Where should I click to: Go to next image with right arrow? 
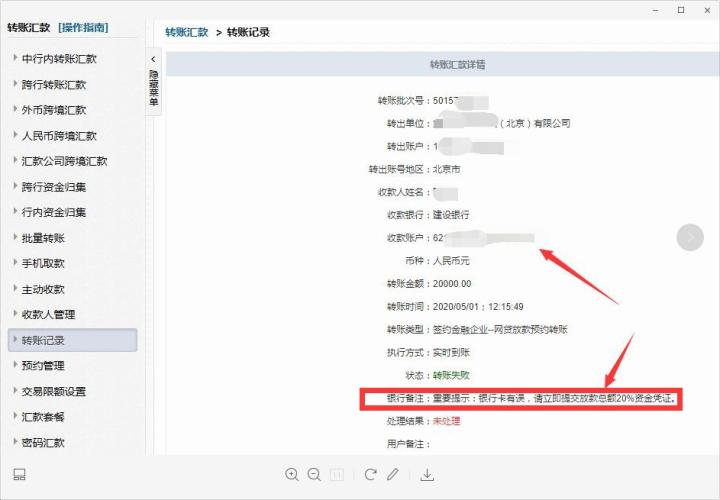click(x=690, y=237)
